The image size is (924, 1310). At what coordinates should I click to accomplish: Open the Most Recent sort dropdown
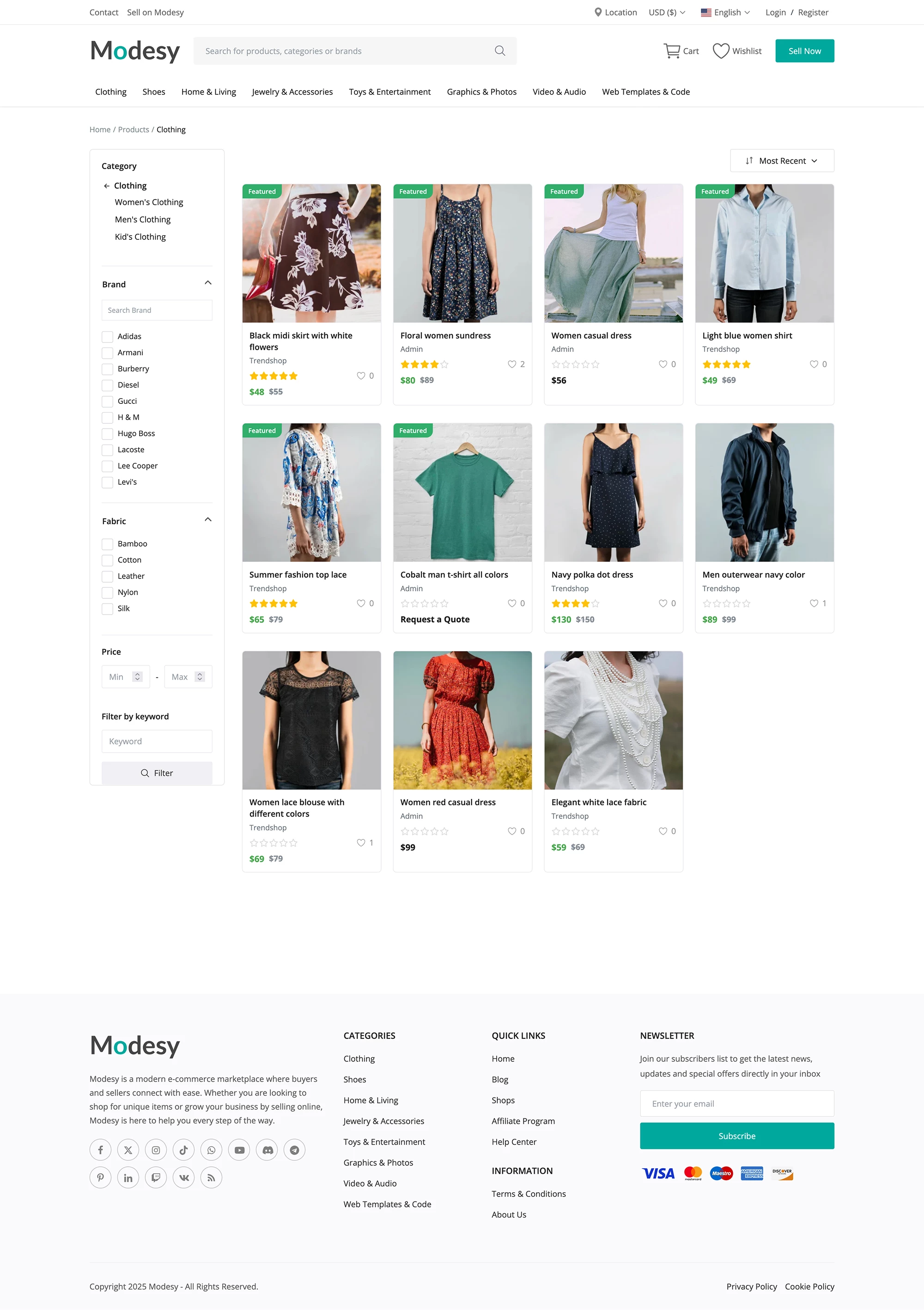(x=781, y=161)
